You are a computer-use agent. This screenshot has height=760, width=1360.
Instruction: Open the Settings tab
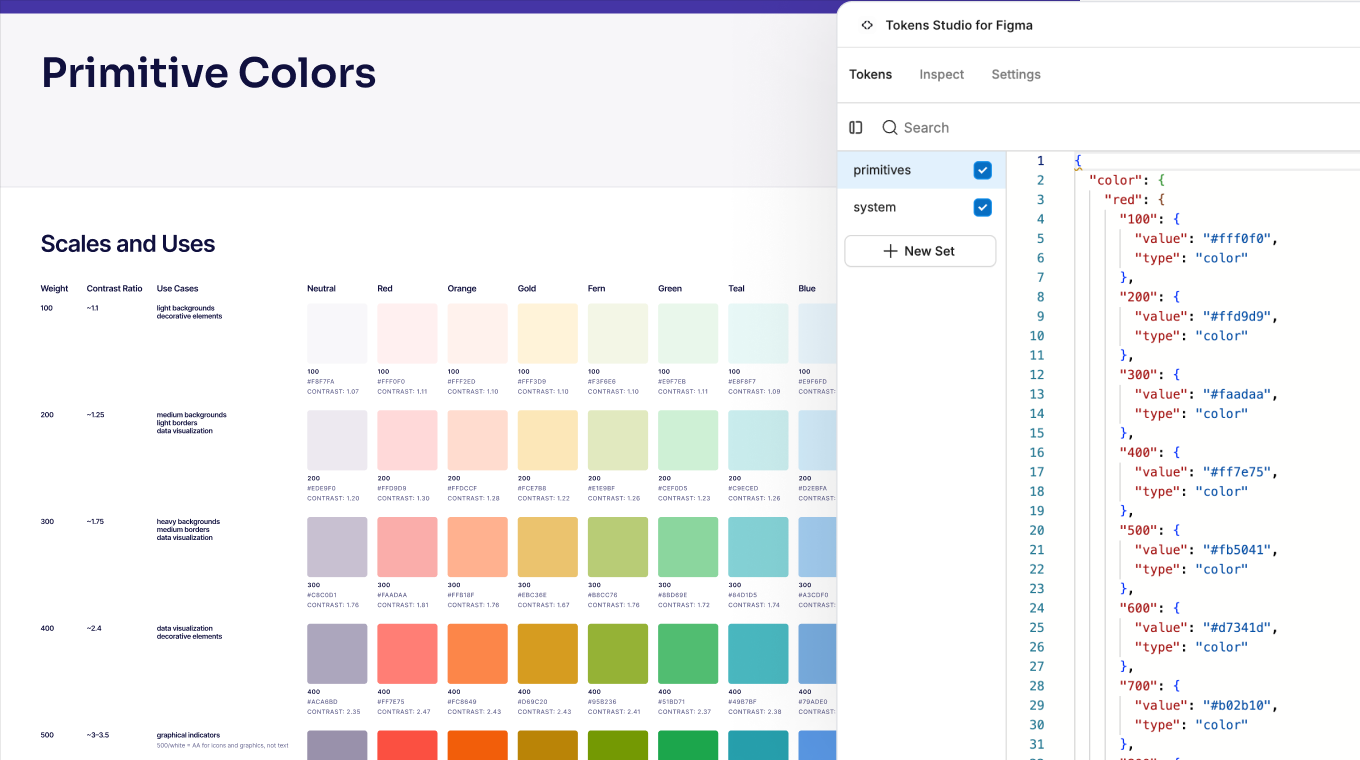pos(1015,74)
